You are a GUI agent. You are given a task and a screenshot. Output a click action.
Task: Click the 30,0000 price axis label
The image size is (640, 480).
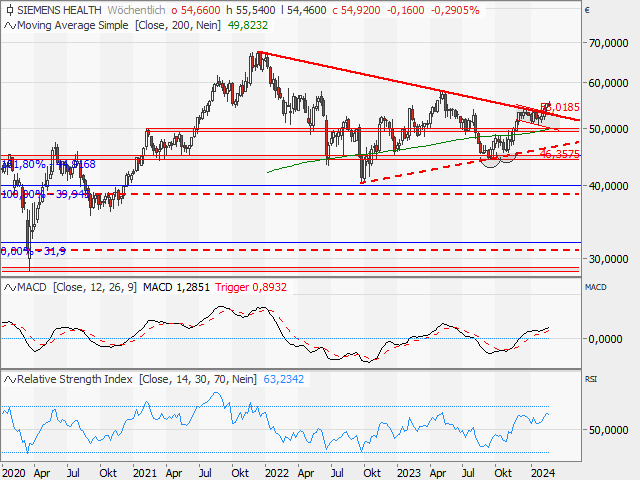[608, 259]
